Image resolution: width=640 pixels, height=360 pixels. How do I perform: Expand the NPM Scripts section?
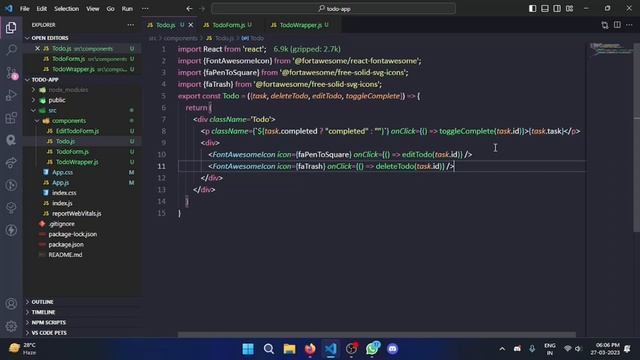(x=82, y=322)
